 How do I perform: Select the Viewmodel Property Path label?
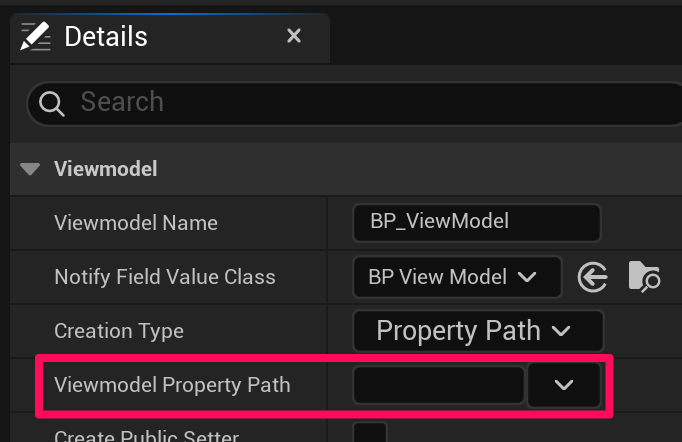(x=172, y=384)
